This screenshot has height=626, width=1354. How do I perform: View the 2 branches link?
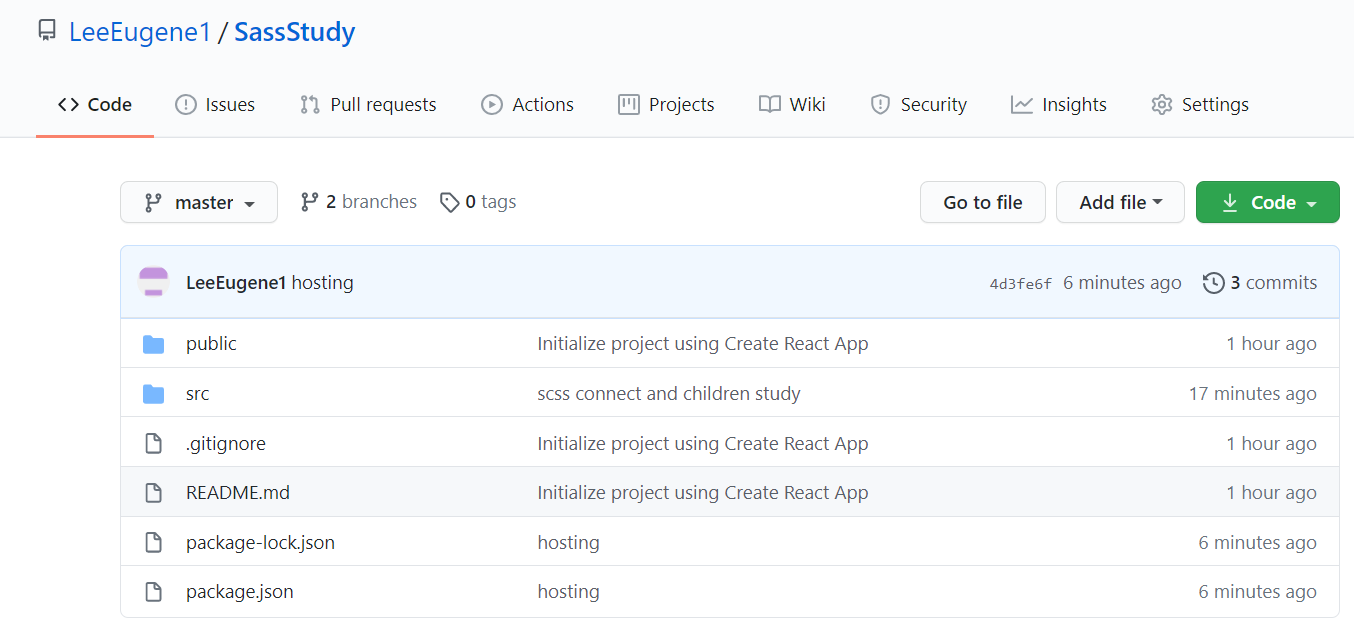click(359, 202)
